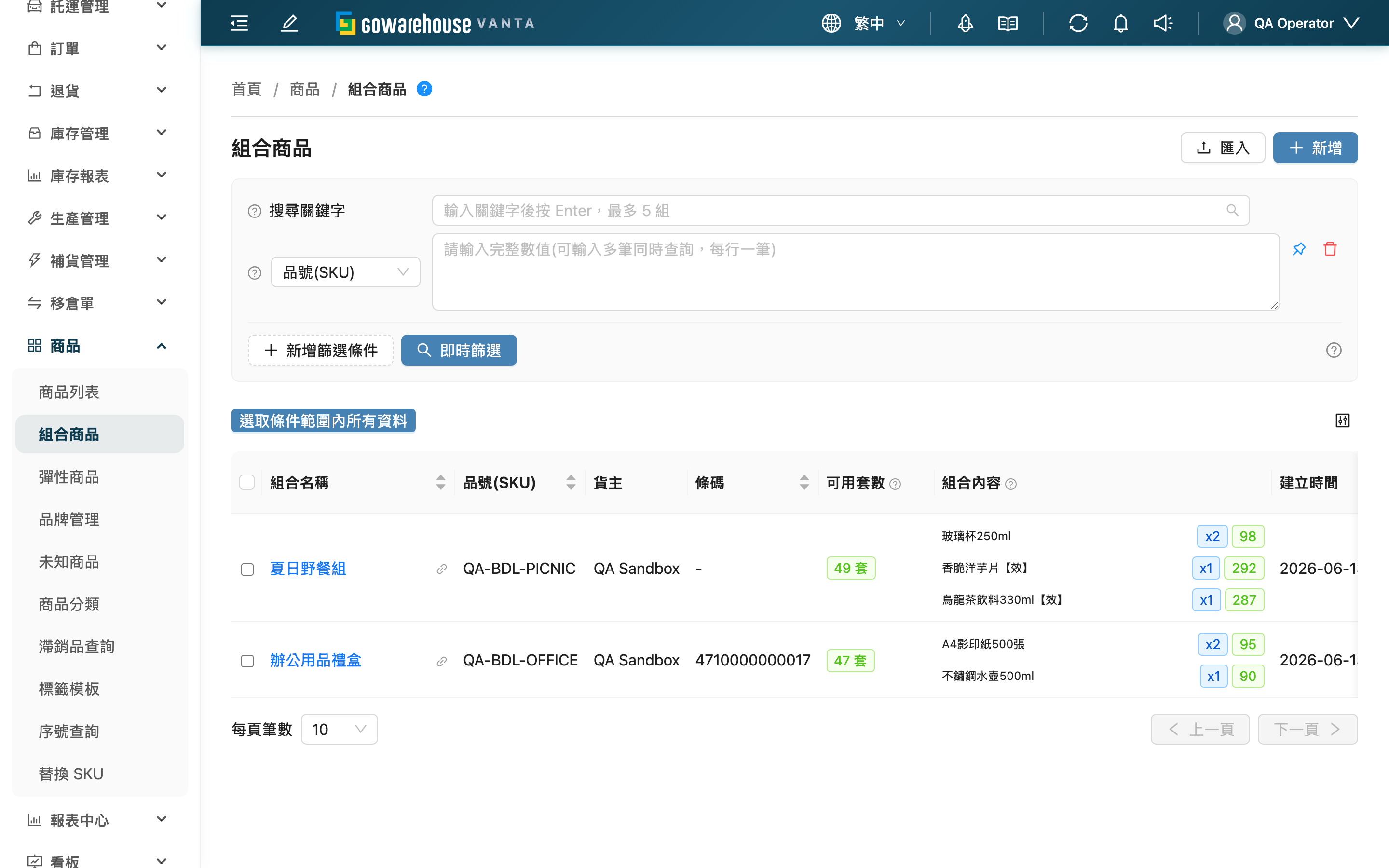Click link icon of 夏日野餐組 row
Viewport: 1389px width, 868px height.
[x=441, y=569]
